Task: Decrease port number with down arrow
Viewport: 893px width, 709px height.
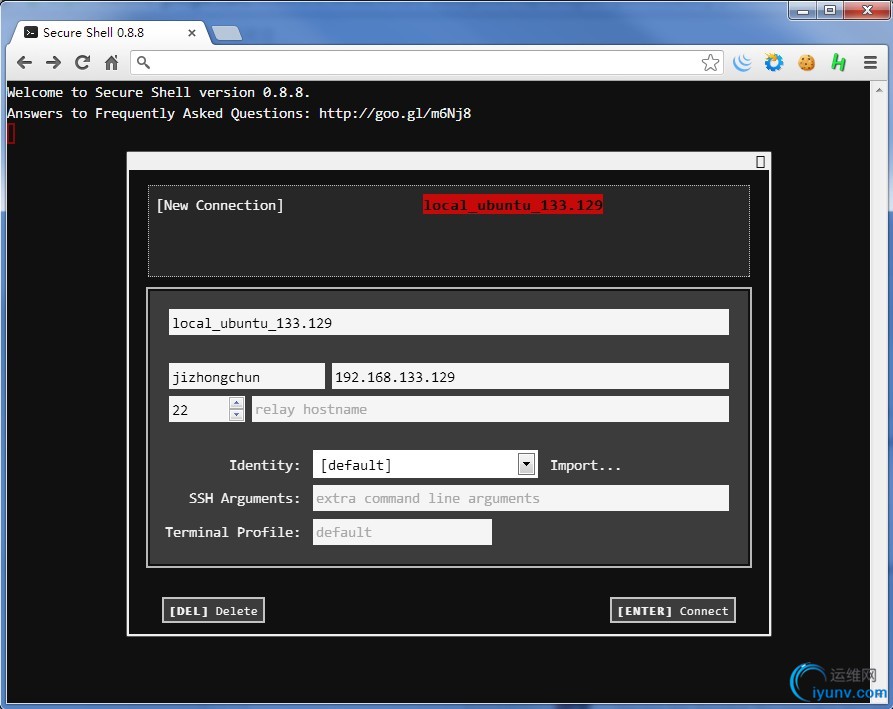Action: pos(236,415)
